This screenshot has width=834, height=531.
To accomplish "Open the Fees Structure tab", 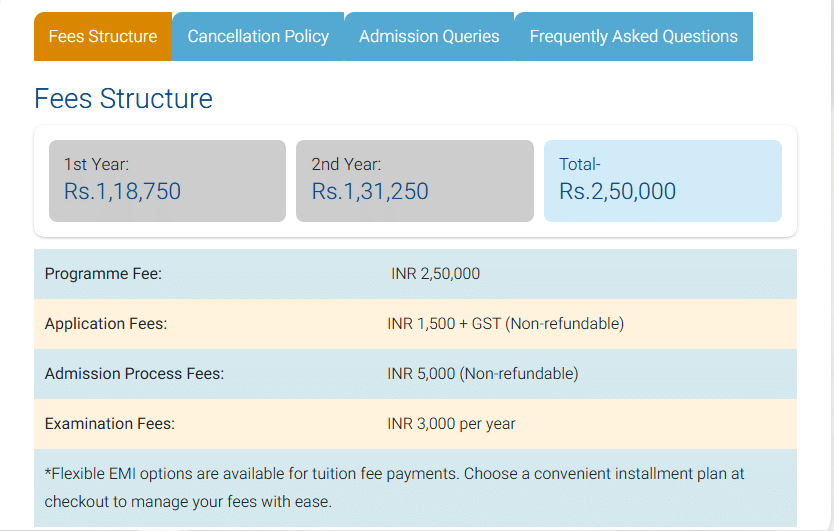I will tap(103, 37).
